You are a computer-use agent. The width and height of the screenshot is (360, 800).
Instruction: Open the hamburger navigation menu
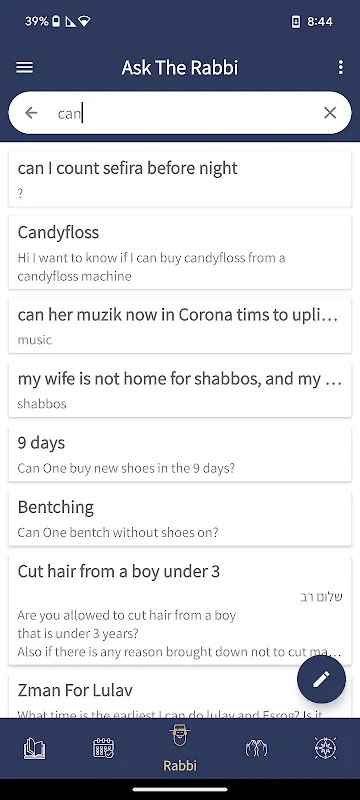pos(24,67)
